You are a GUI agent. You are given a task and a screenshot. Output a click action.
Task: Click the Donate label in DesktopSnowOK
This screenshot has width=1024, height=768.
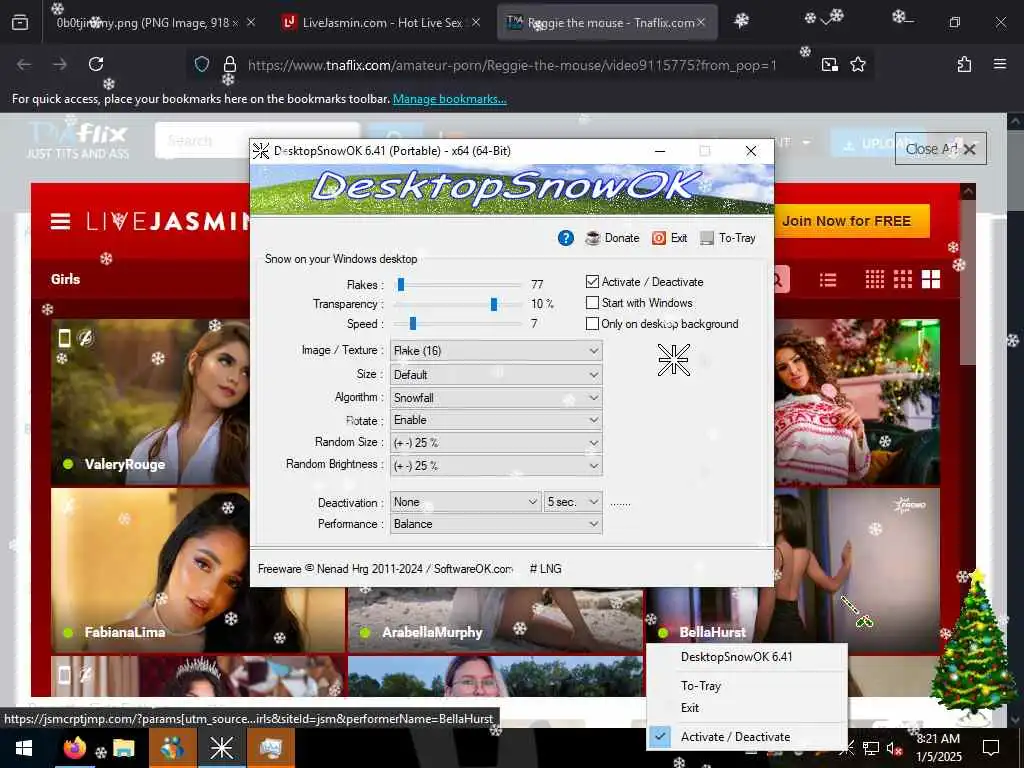pyautogui.click(x=622, y=238)
